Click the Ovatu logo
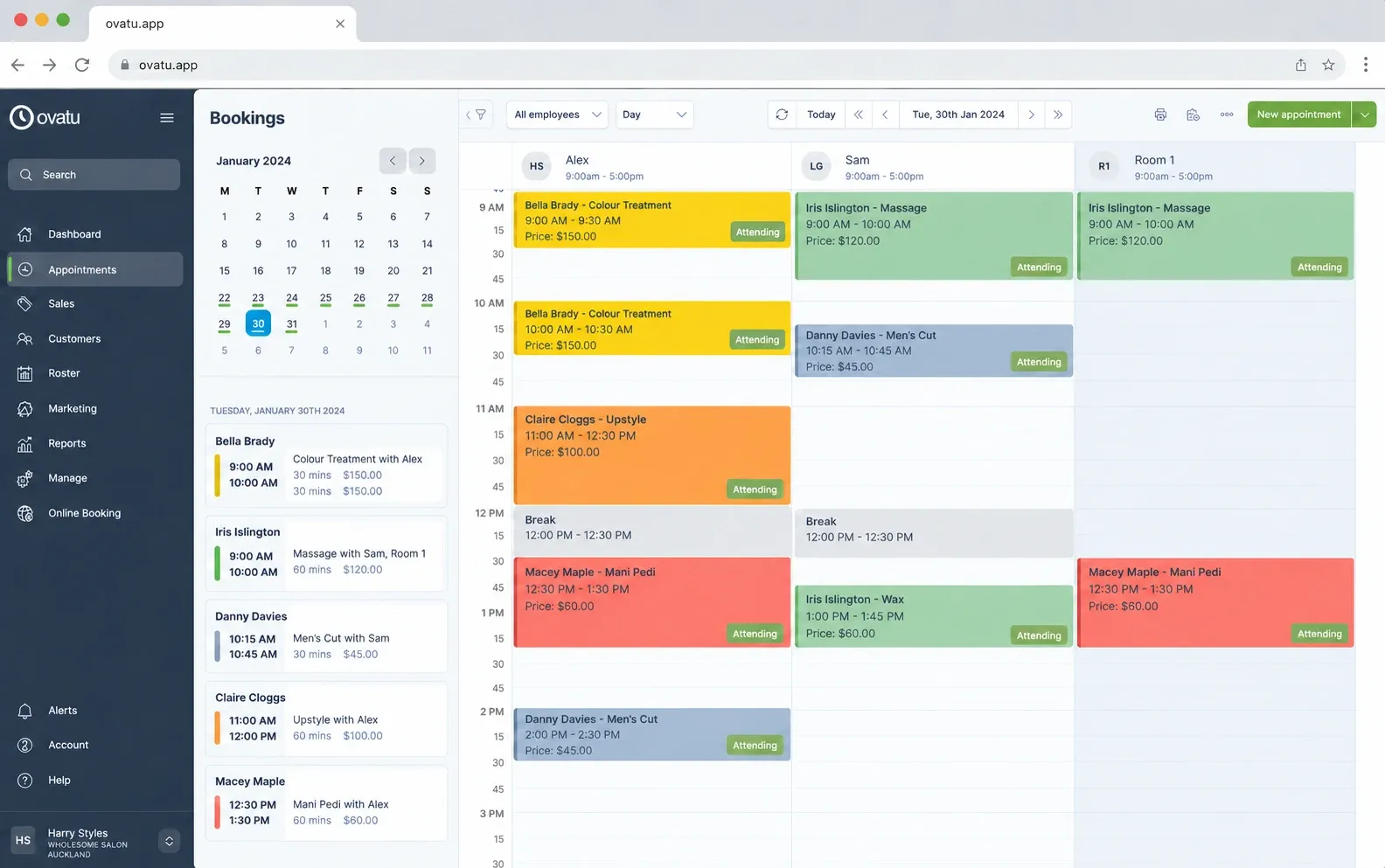 coord(45,117)
